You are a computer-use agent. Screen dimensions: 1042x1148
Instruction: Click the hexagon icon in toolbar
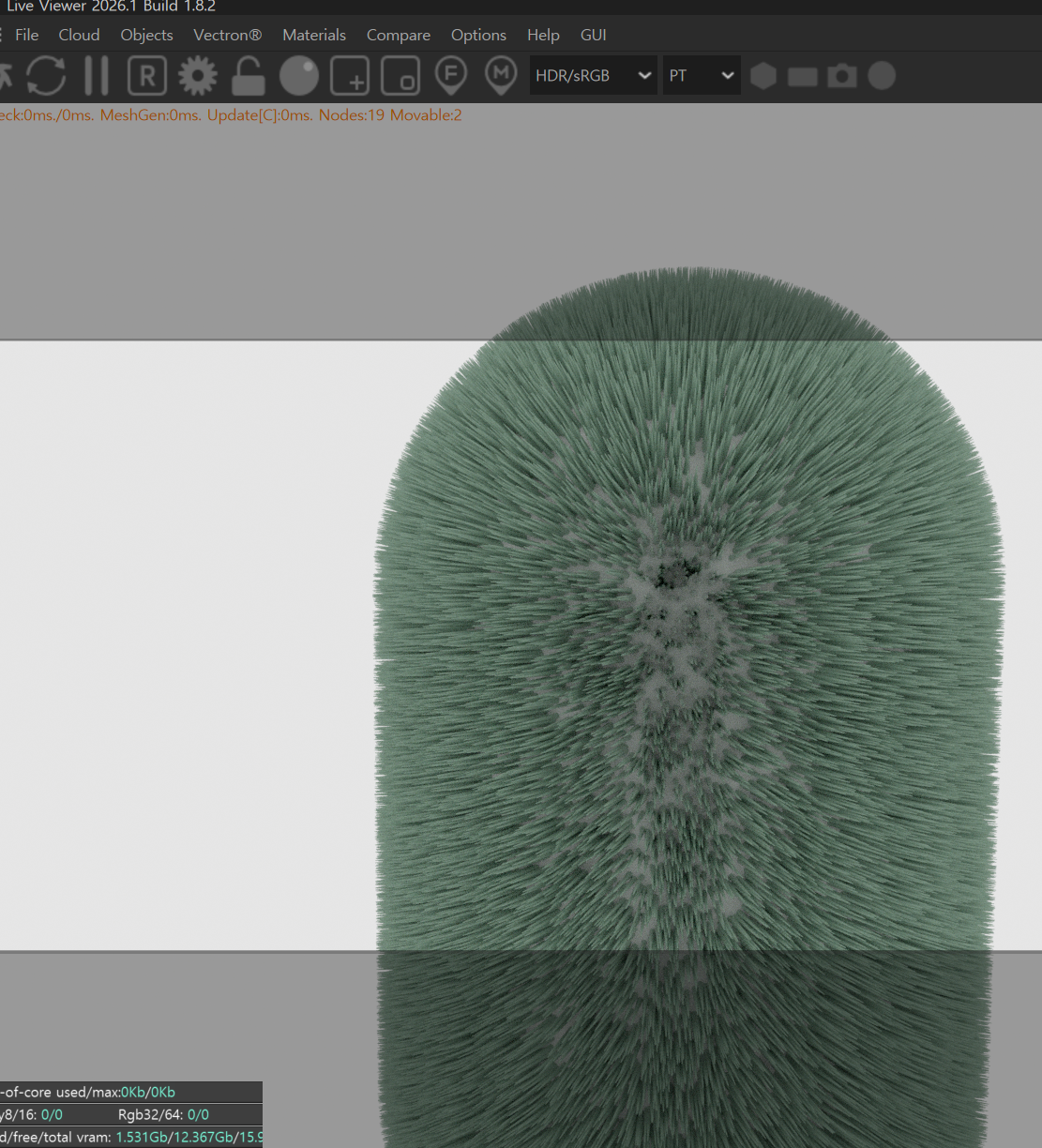coord(763,76)
